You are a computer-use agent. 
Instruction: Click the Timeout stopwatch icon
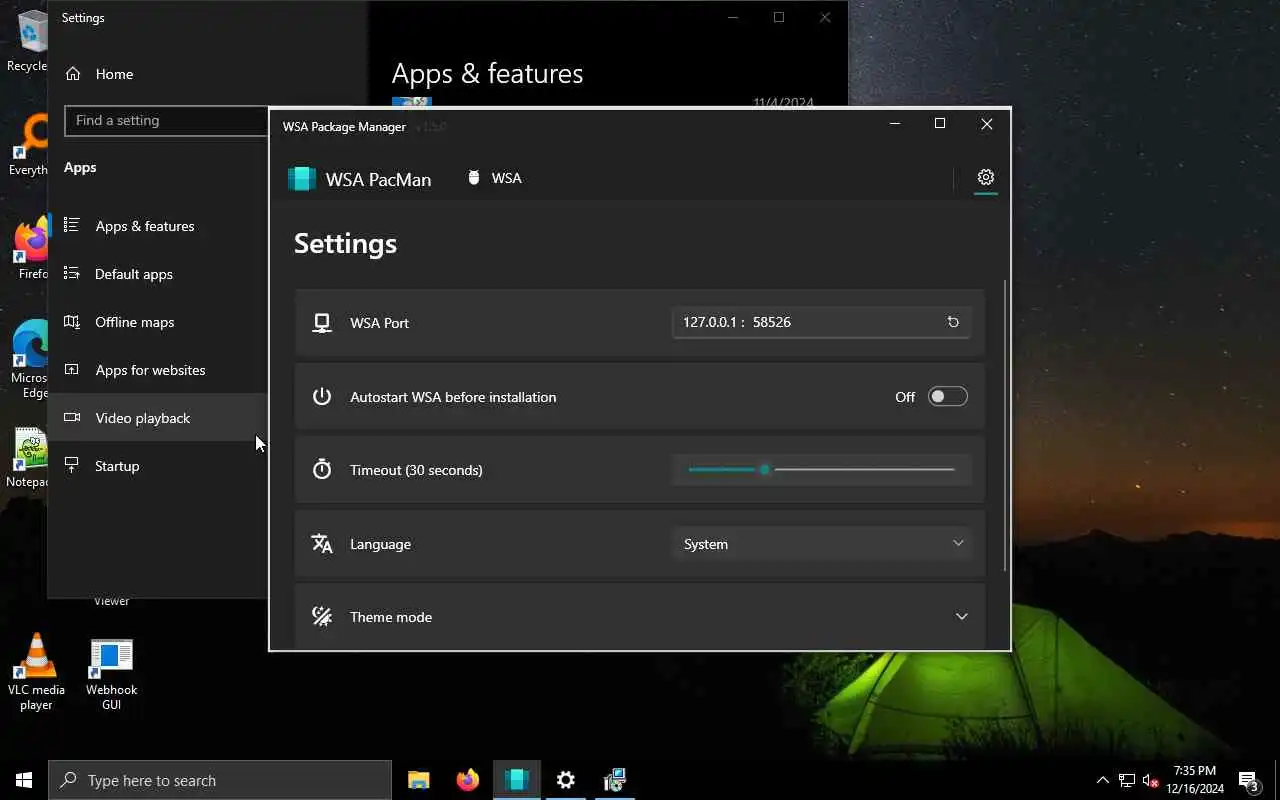pyautogui.click(x=322, y=469)
